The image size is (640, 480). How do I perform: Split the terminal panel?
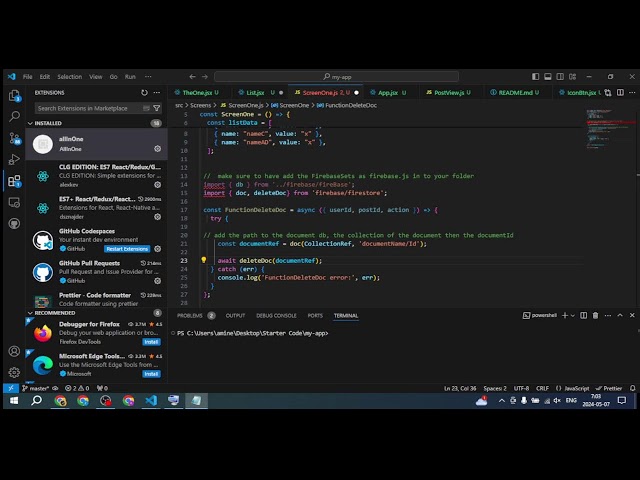click(584, 315)
